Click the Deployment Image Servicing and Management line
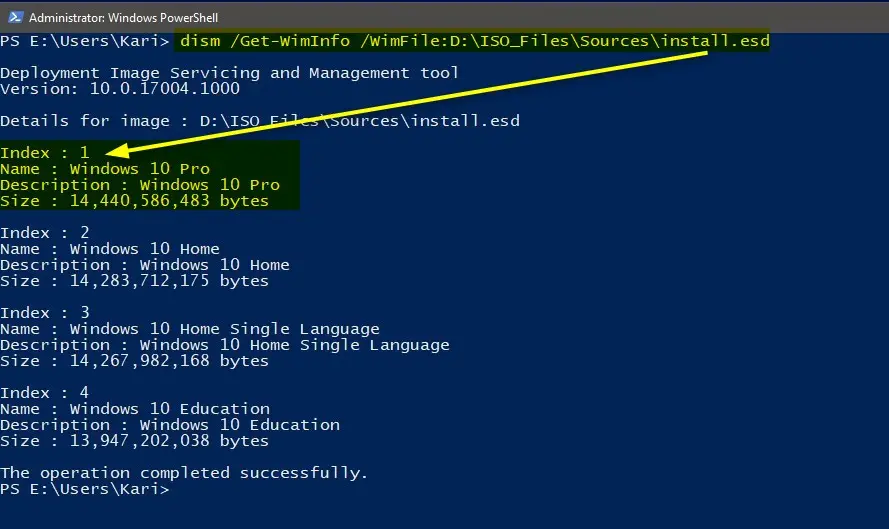Screen dimensions: 889x529 point(229,73)
